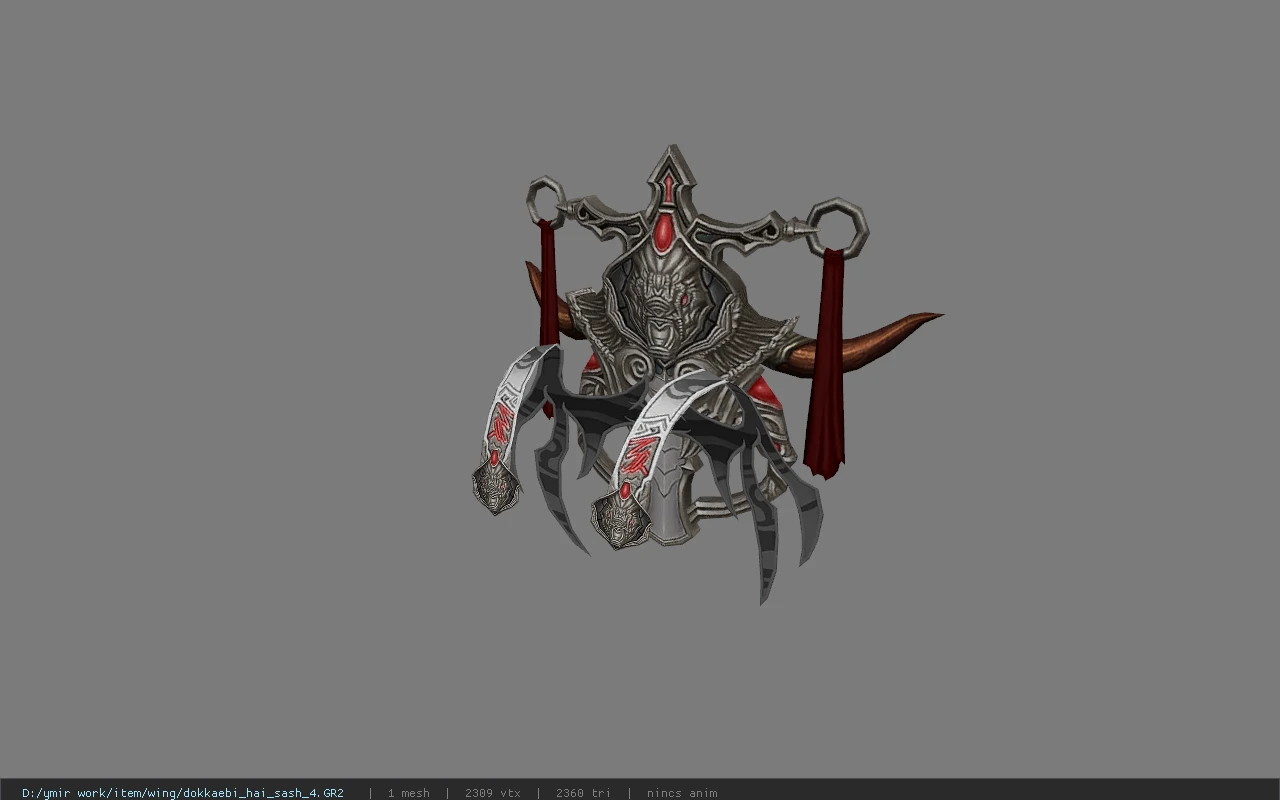
Task: Click the 'anim' status bar entry
Action: click(x=682, y=793)
